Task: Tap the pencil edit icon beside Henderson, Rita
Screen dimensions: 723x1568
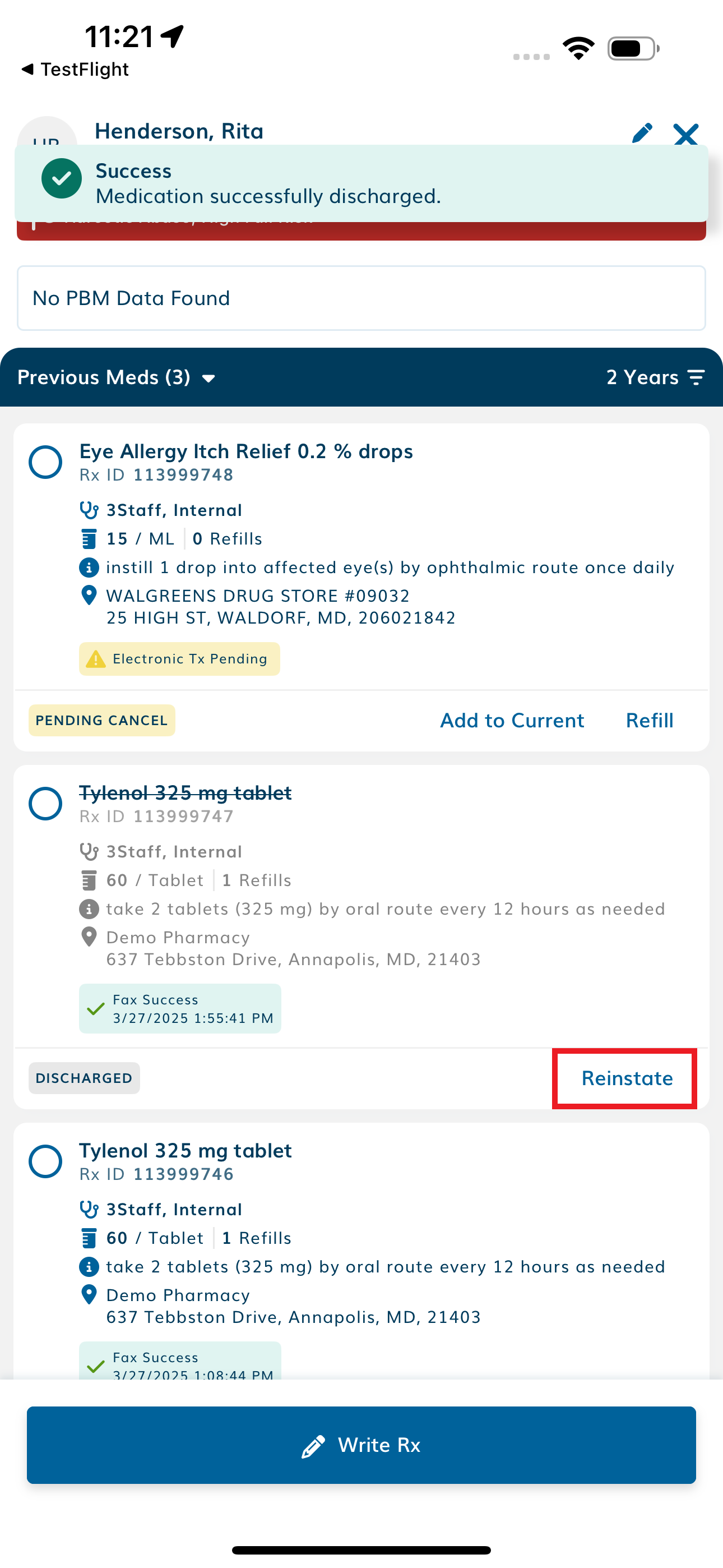Action: tap(642, 132)
